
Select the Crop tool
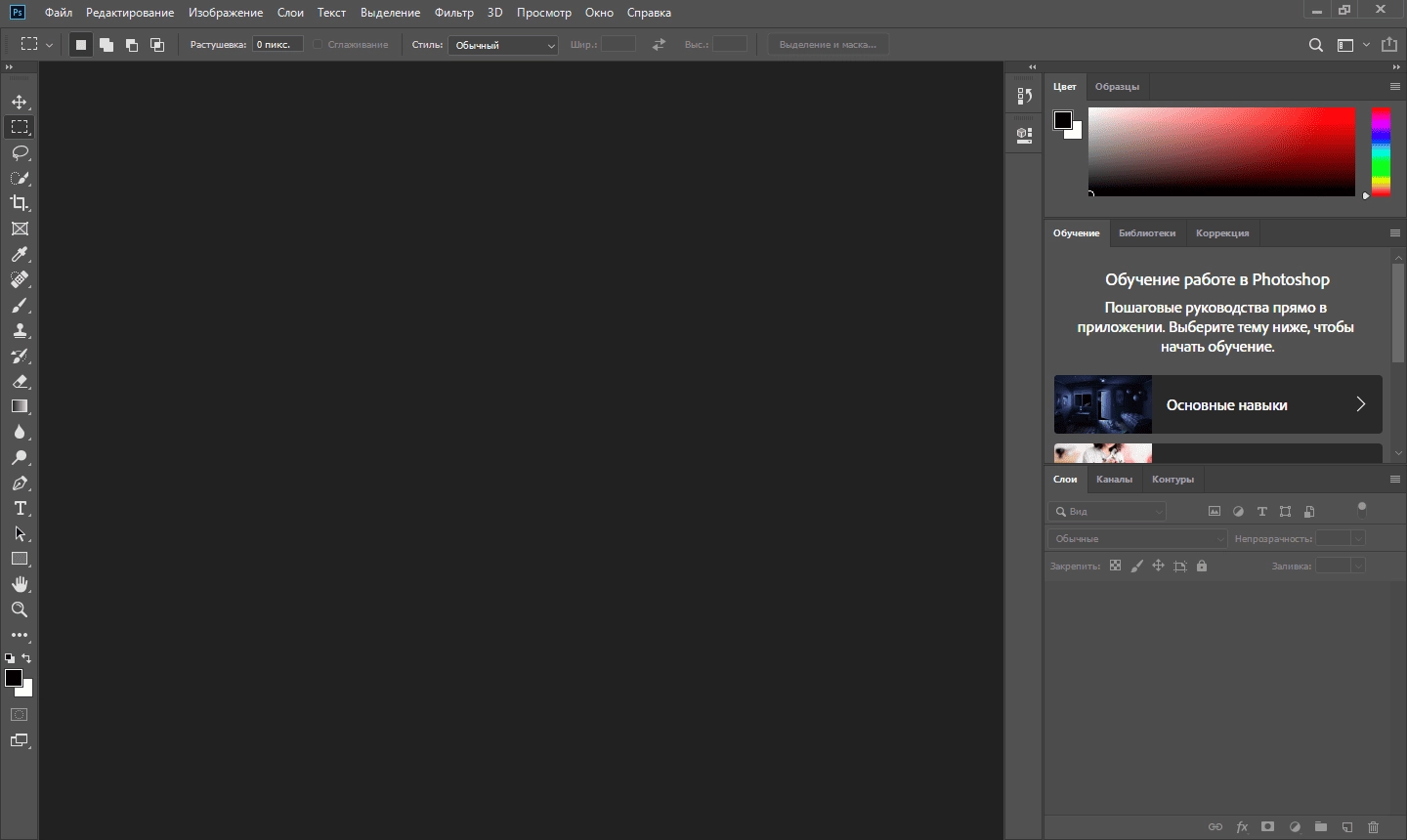20,203
